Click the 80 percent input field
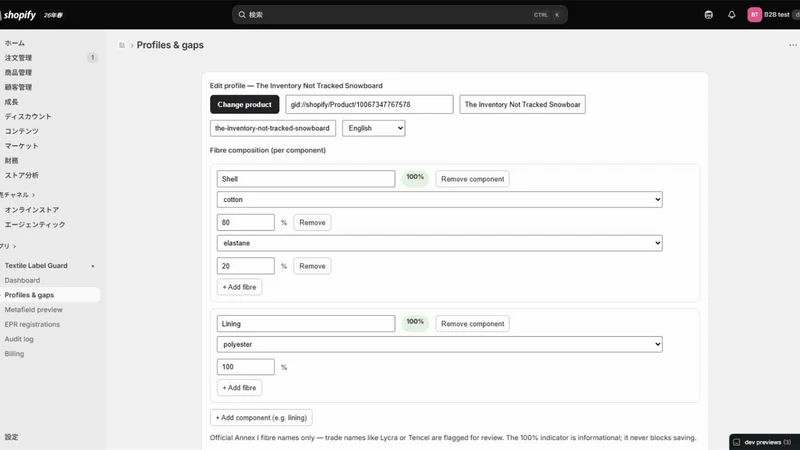 click(246, 222)
